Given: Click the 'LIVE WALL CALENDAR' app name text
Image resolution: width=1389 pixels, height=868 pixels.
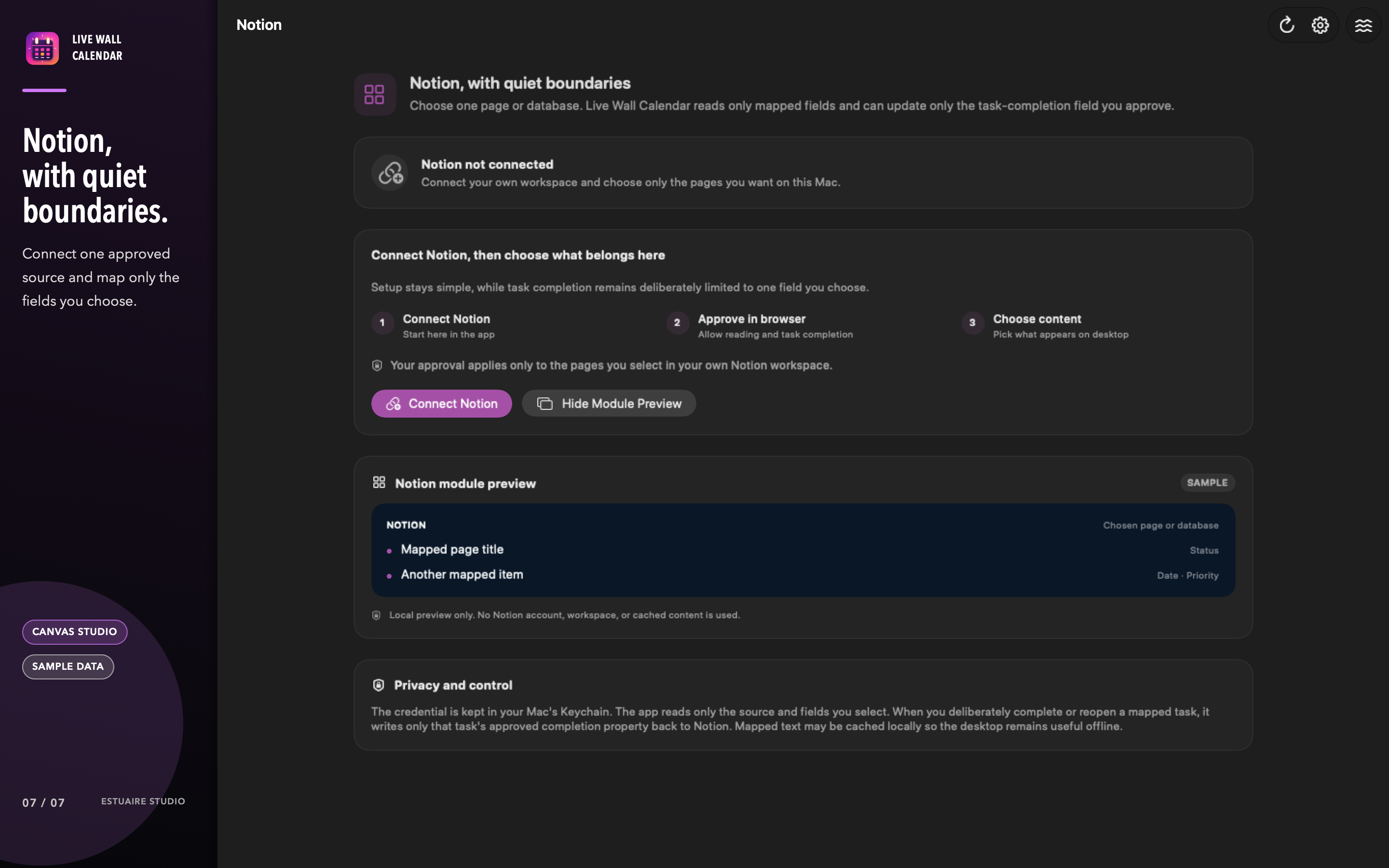Looking at the screenshot, I should 97,48.
